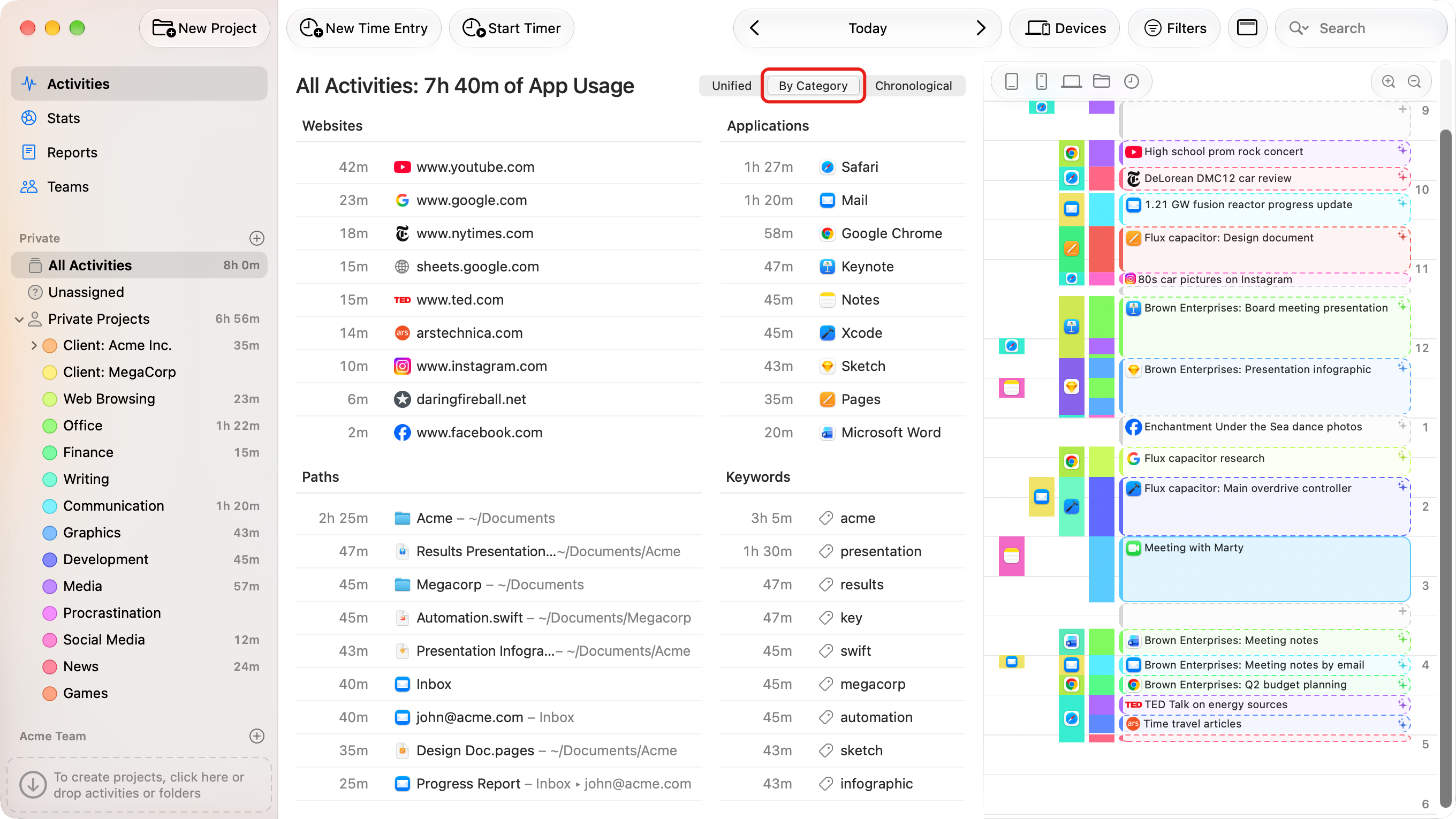1456x819 pixels.
Task: Select Flux capacitor: Design document entry
Action: [x=1264, y=250]
